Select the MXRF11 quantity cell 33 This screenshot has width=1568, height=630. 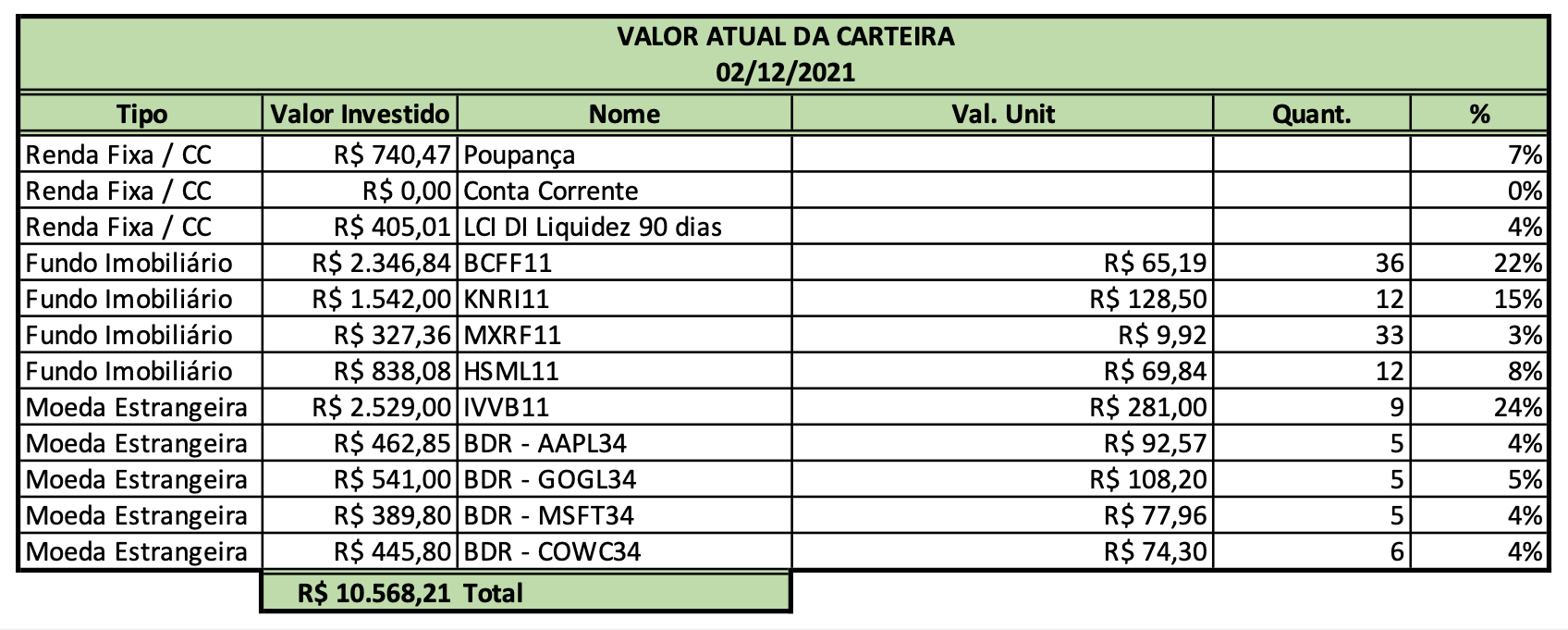tap(1311, 334)
